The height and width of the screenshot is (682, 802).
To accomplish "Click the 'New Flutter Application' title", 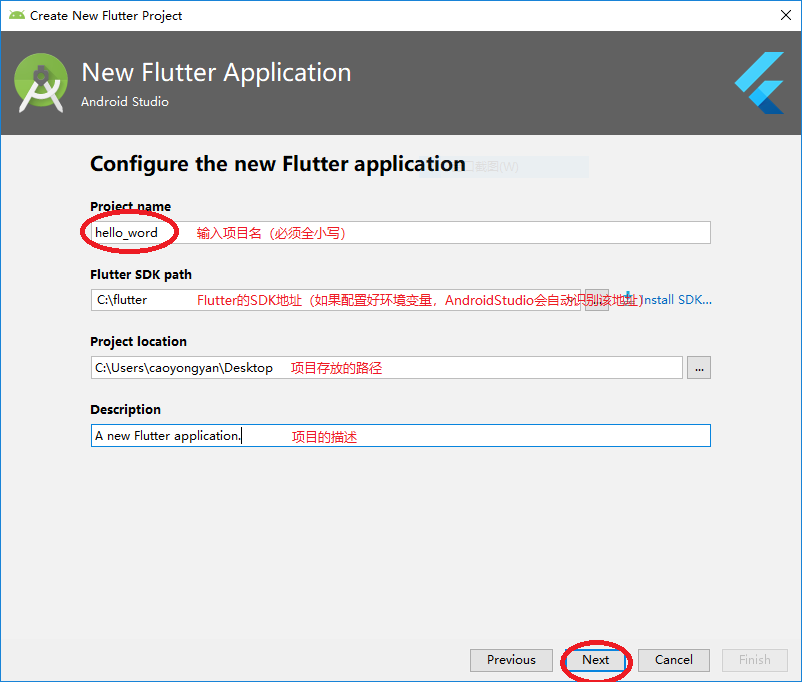I will (216, 73).
